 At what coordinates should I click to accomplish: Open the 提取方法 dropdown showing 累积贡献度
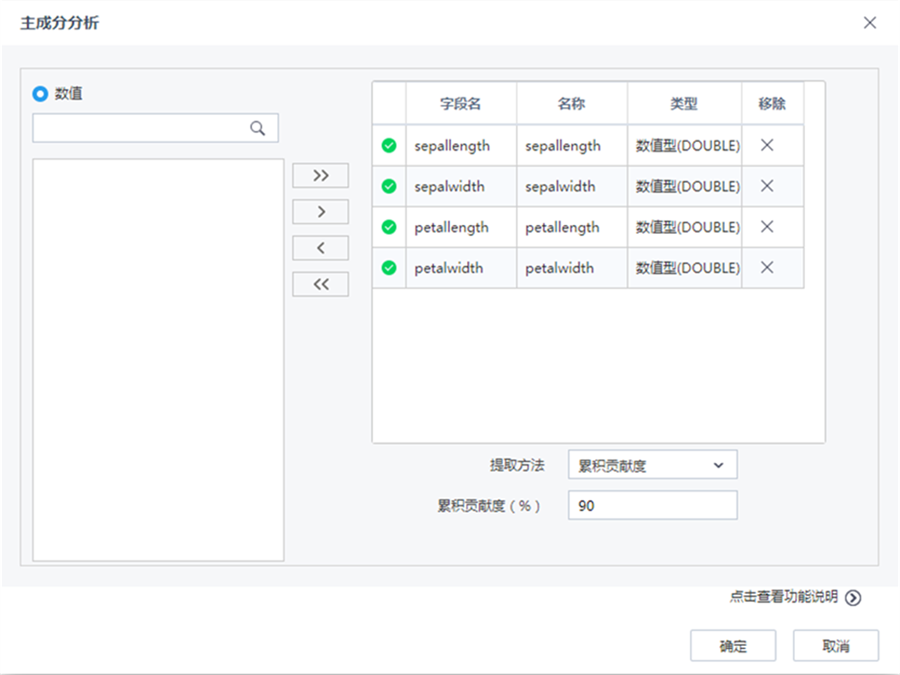point(650,464)
